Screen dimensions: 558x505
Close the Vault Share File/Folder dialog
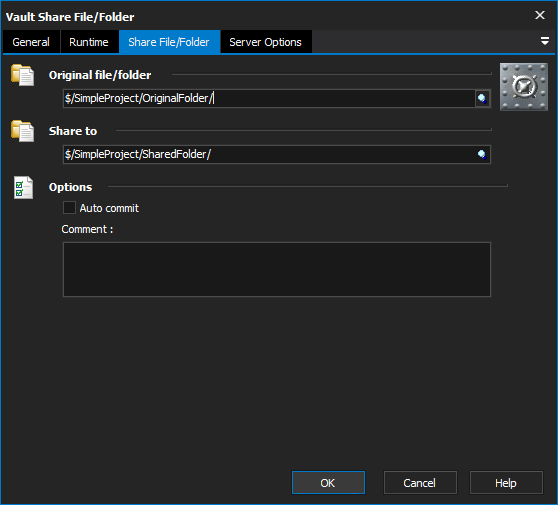click(540, 15)
